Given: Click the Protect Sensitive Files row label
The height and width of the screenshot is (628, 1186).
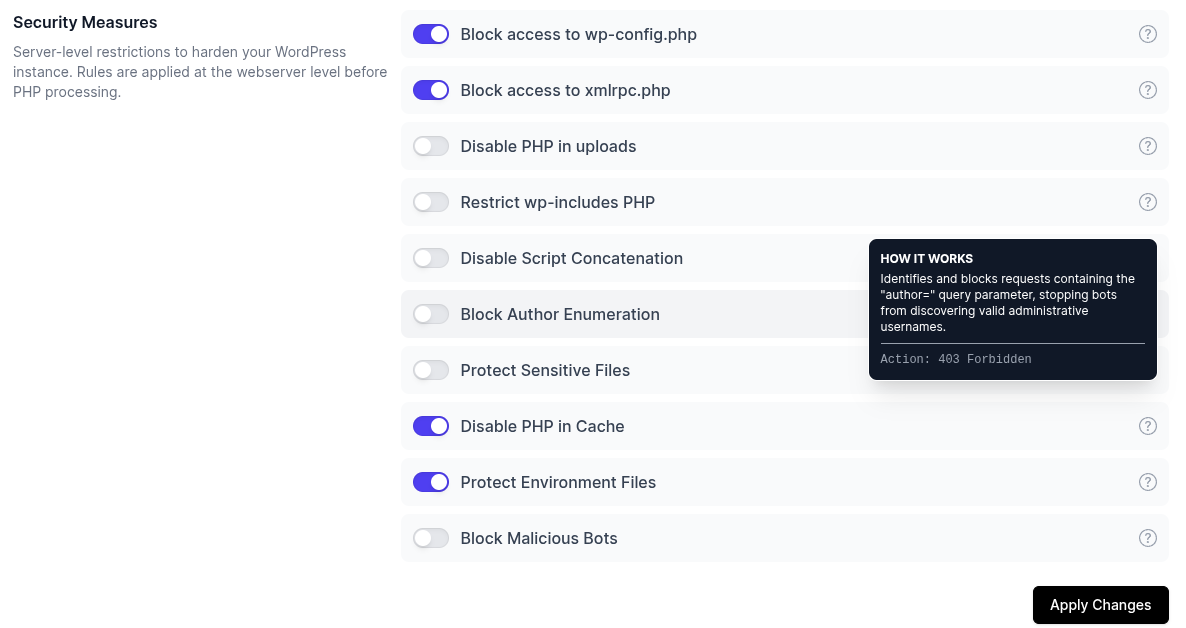Looking at the screenshot, I should click(545, 370).
